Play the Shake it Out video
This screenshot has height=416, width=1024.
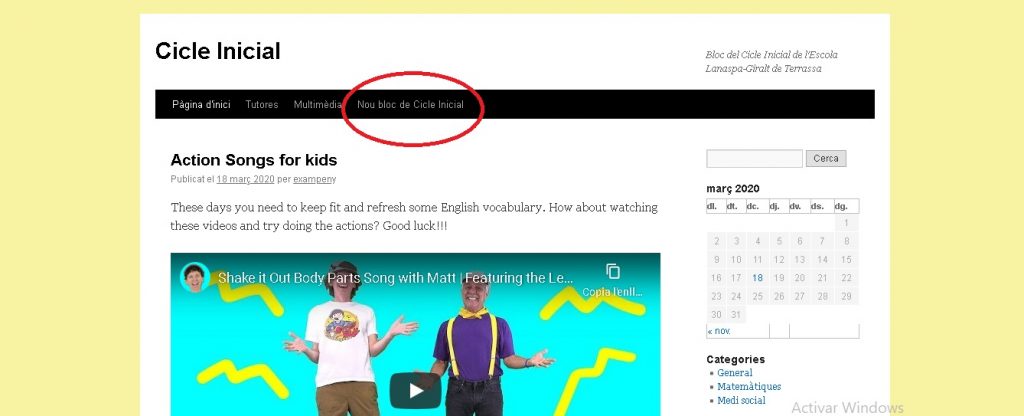pos(415,391)
